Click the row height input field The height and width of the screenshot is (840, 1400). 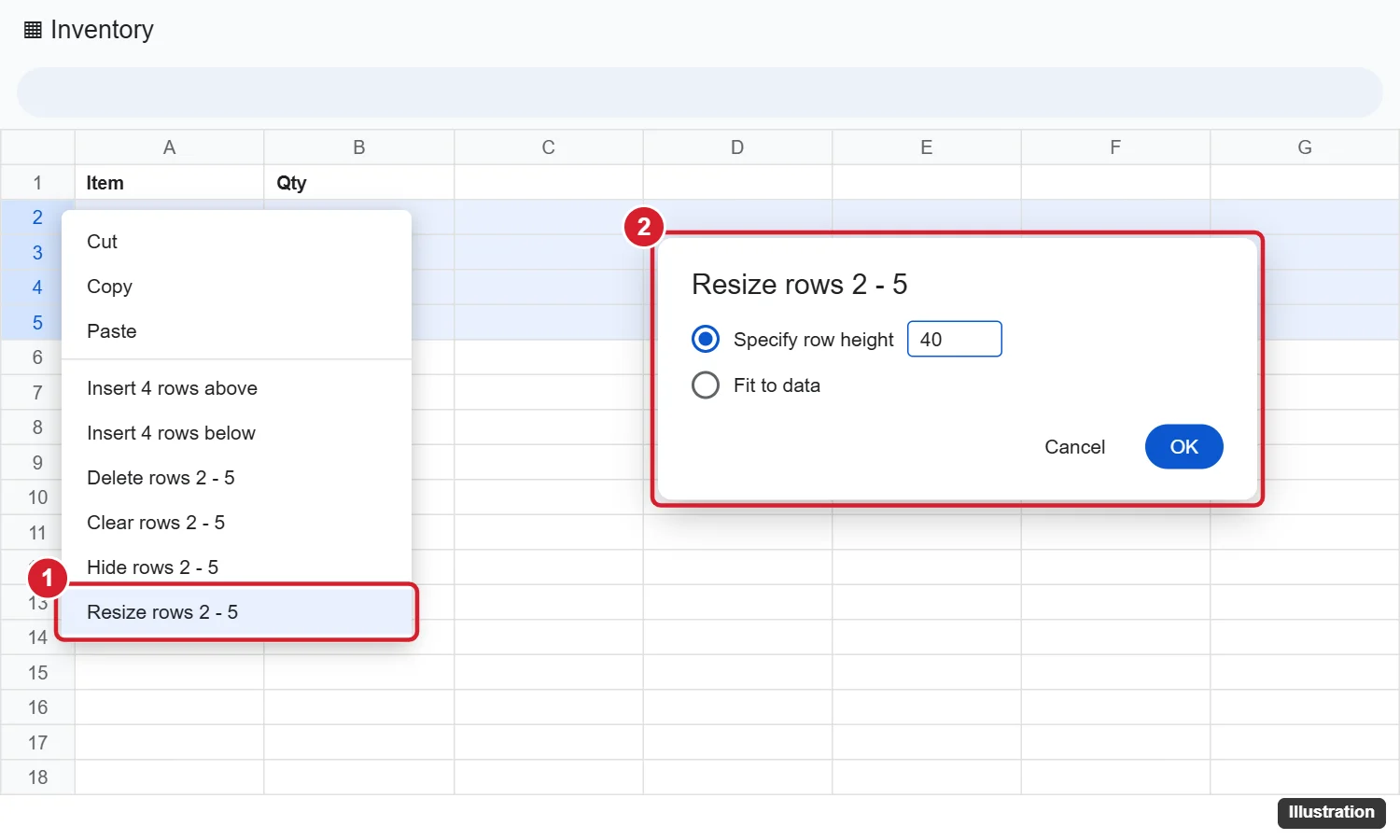pyautogui.click(x=955, y=339)
